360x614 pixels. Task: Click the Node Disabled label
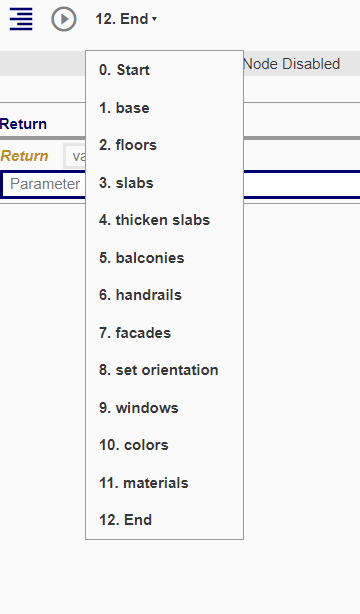[291, 64]
